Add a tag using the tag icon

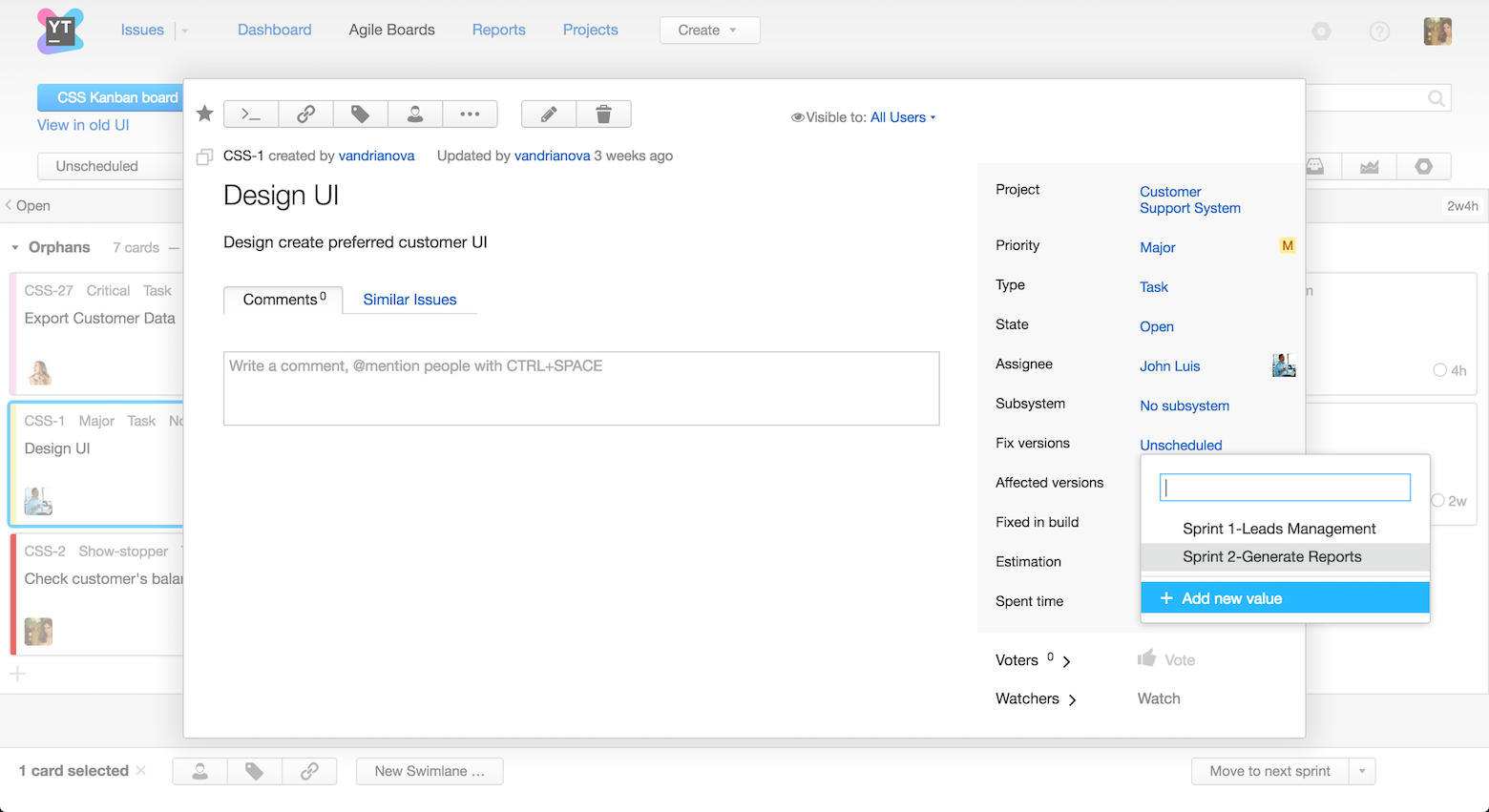(361, 114)
